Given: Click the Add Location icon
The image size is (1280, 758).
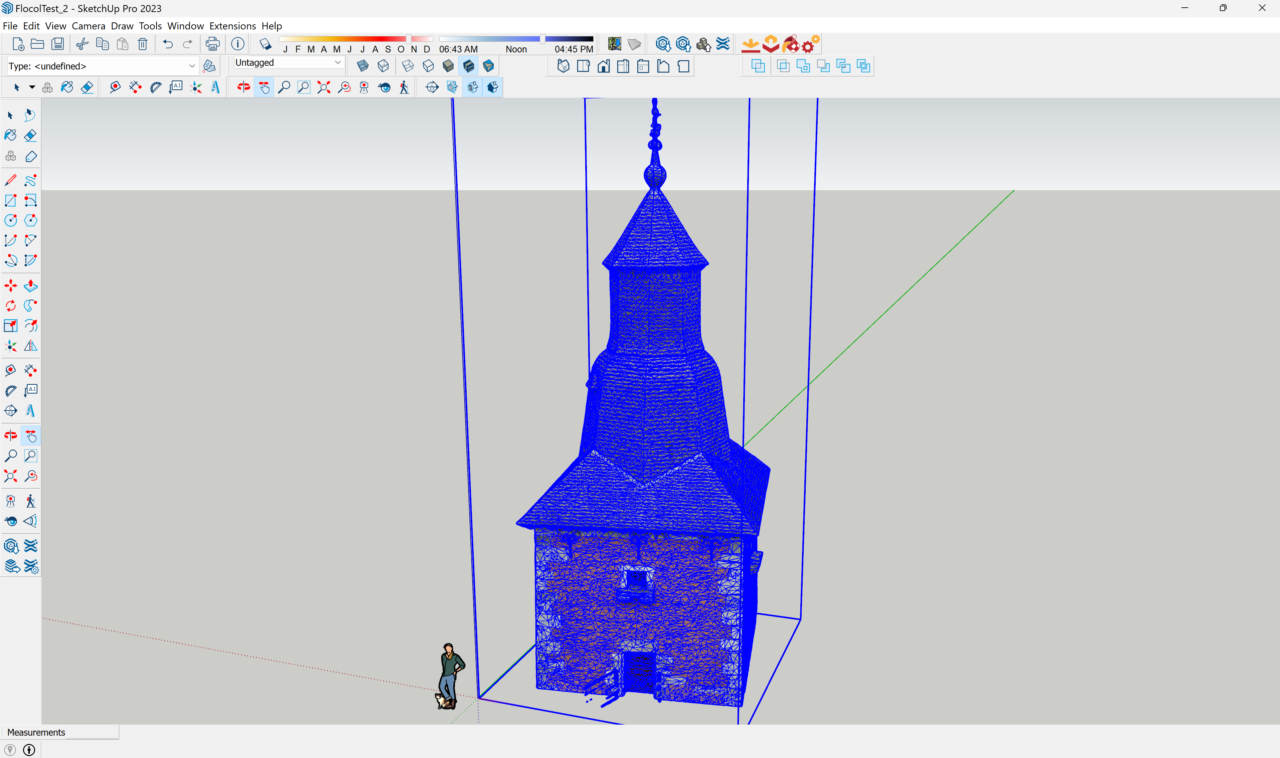Looking at the screenshot, I should (x=614, y=44).
